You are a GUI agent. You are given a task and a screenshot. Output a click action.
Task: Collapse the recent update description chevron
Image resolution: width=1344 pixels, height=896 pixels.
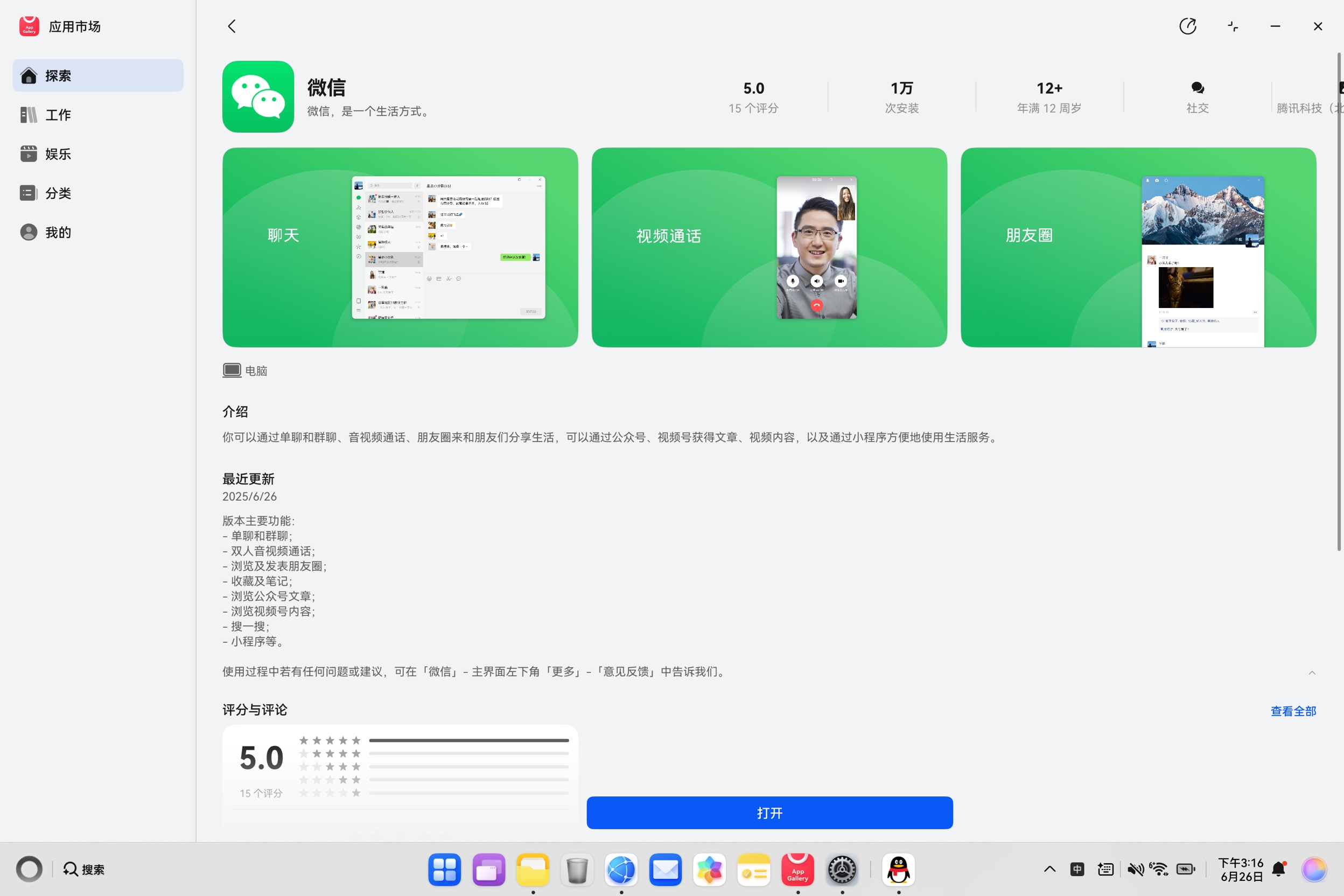pyautogui.click(x=1312, y=673)
